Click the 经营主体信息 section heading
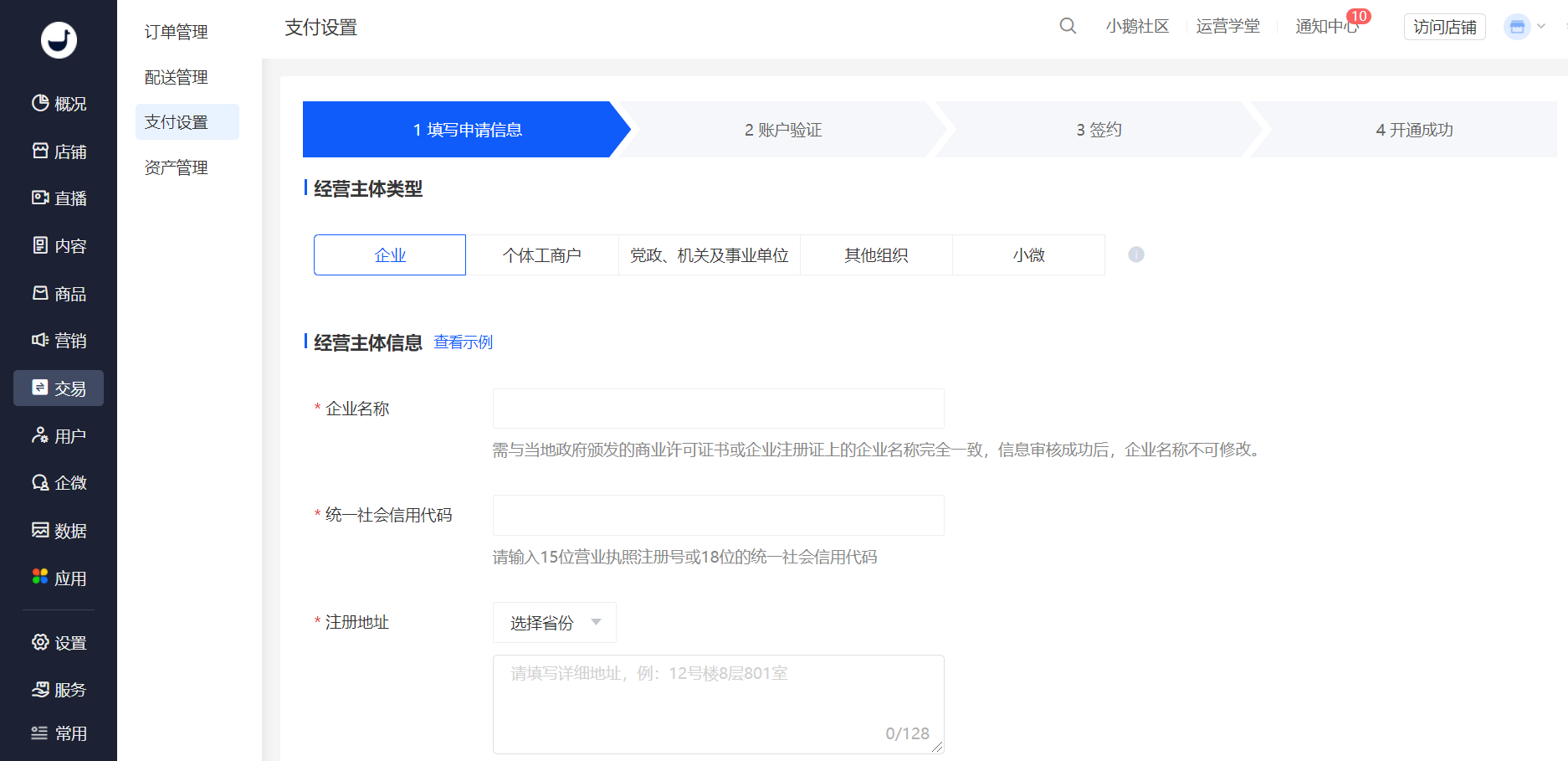 click(x=368, y=342)
